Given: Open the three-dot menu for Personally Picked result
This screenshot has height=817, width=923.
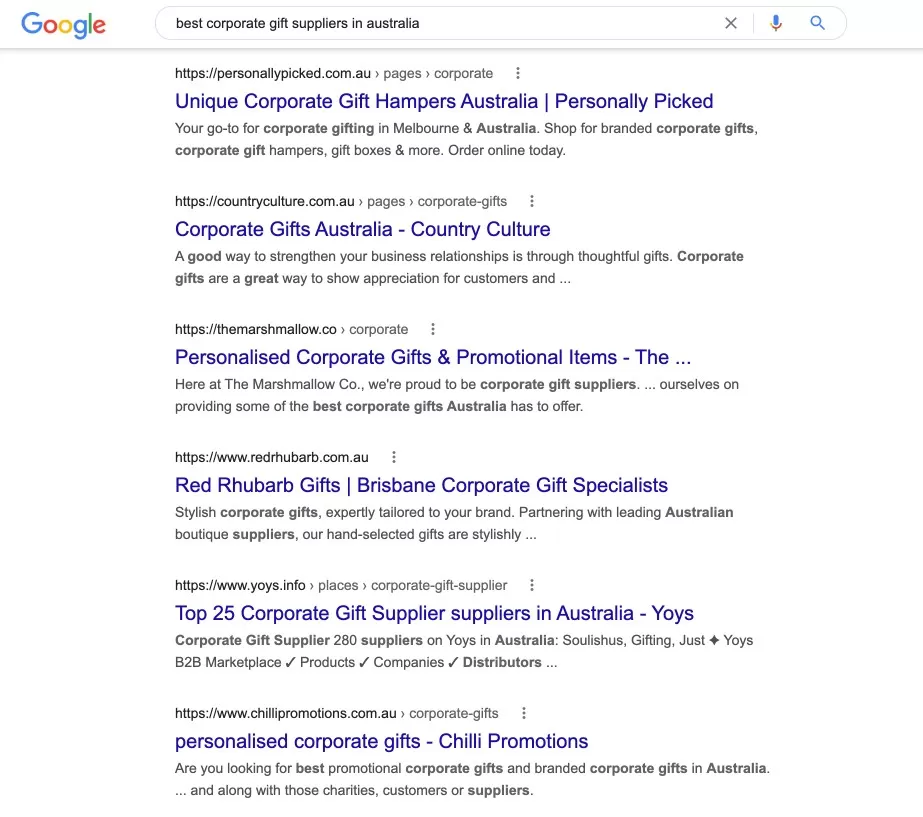Looking at the screenshot, I should (x=517, y=72).
